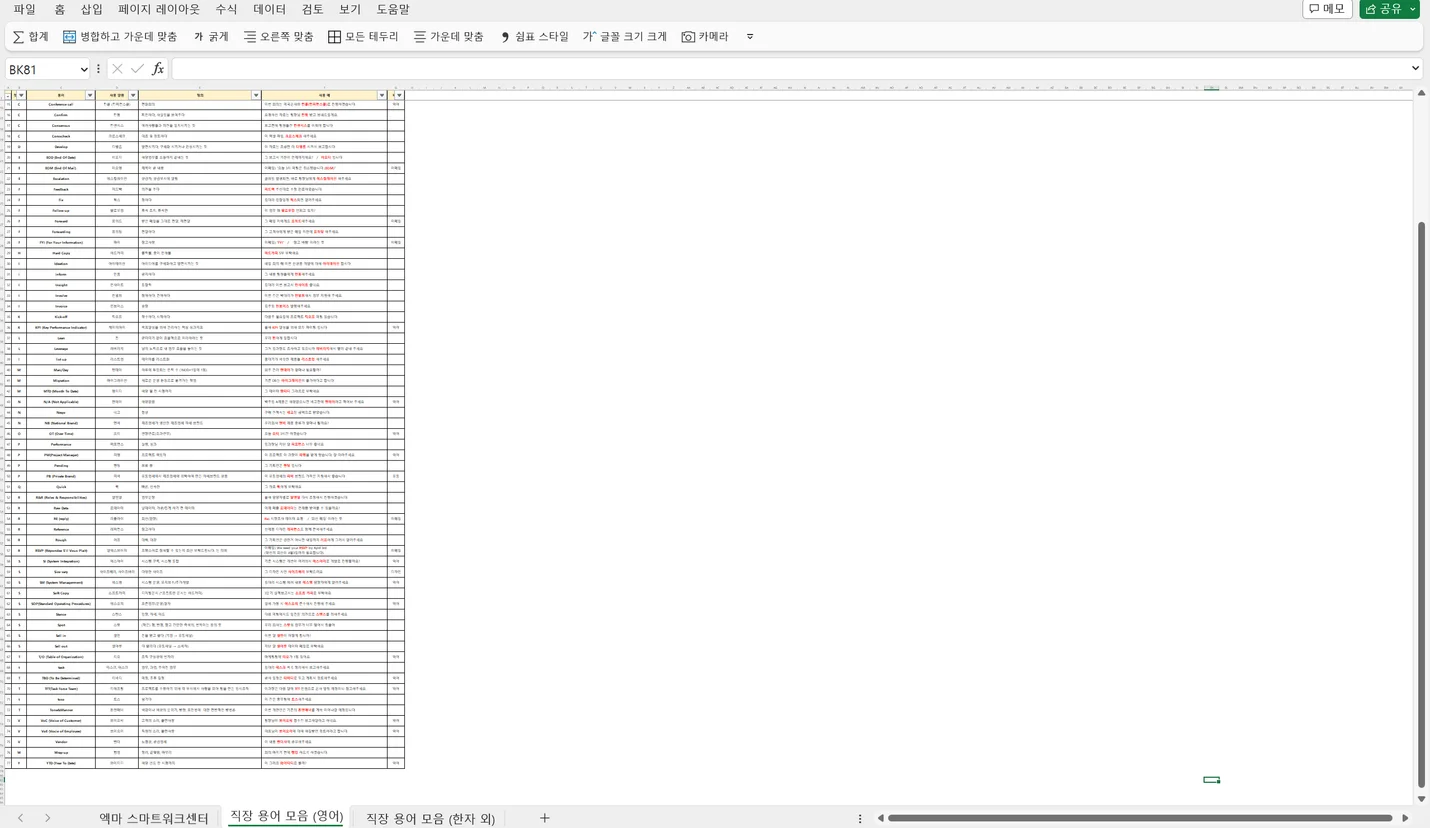This screenshot has height=828, width=1430.
Task: Open the 검토 ribbon tab
Action: click(x=313, y=9)
